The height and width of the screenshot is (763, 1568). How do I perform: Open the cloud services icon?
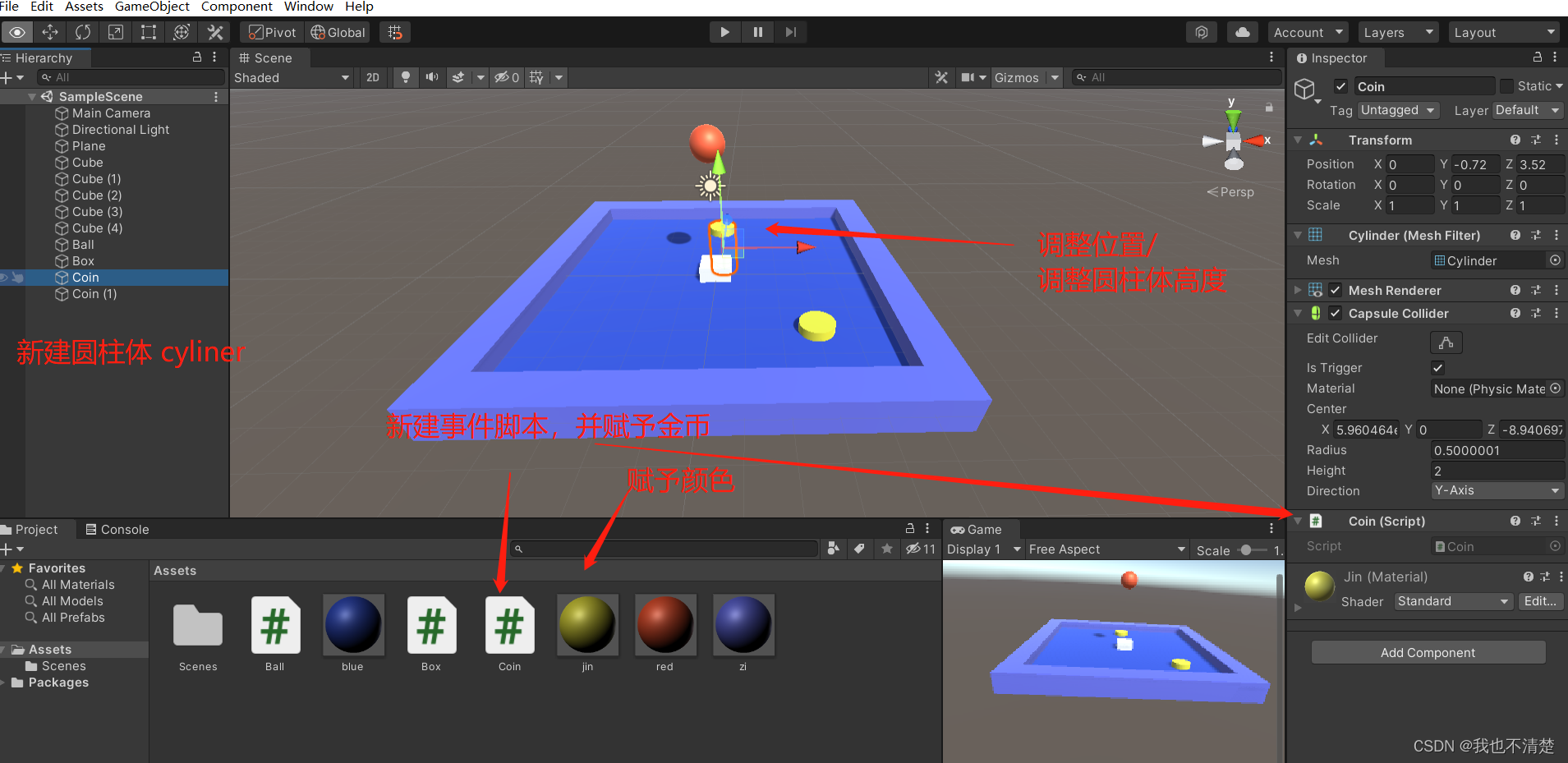tap(1243, 32)
